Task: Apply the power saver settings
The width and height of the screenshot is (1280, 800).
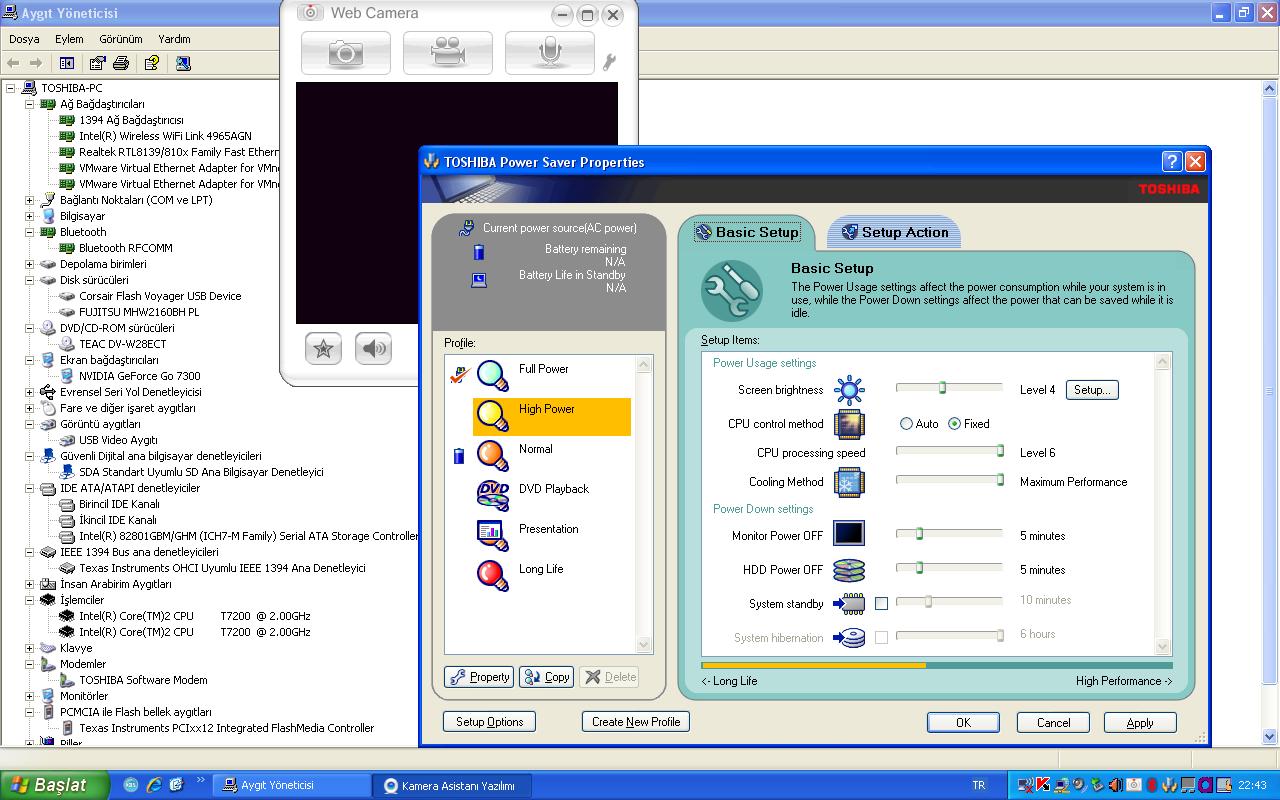Action: [x=1140, y=723]
